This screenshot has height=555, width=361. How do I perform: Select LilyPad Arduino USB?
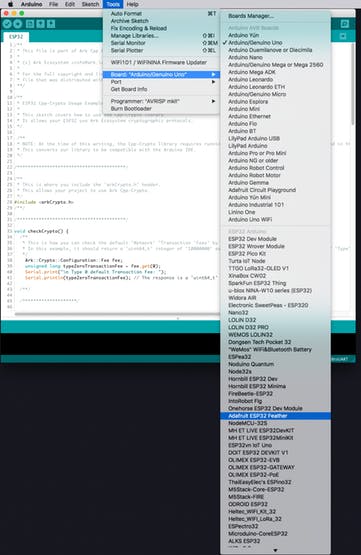pos(275,138)
